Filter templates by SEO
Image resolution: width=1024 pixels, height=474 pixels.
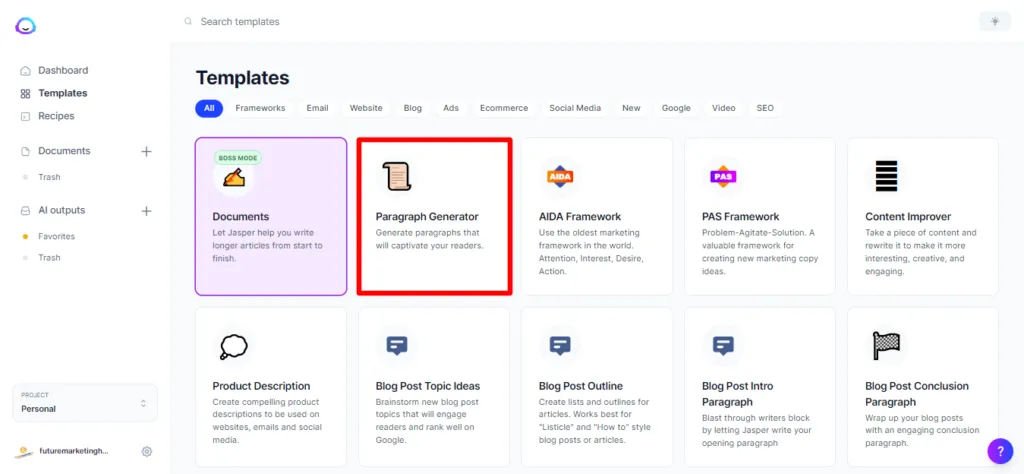(x=764, y=108)
